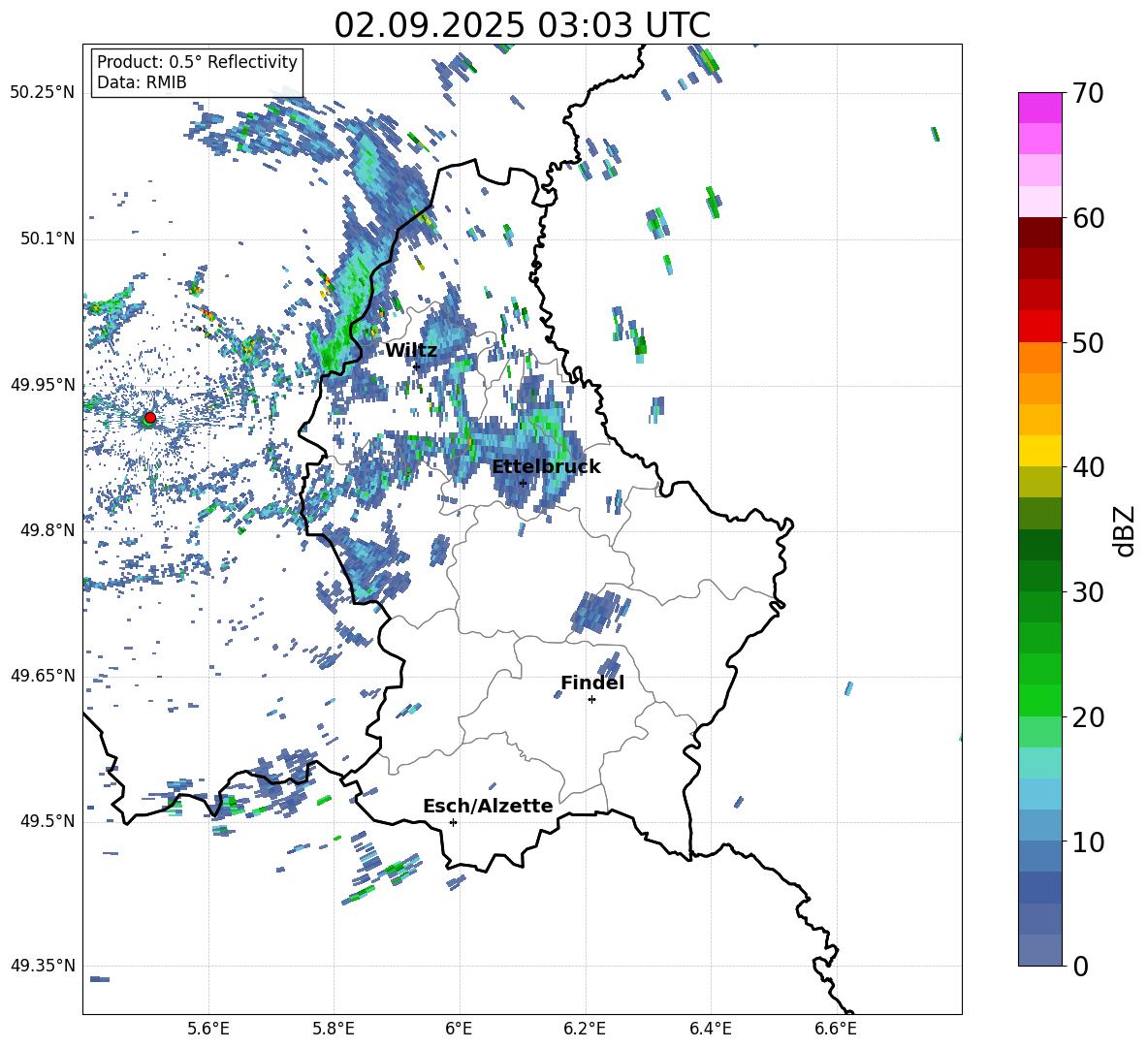
Task: Click the 6.4°E longitude label
Action: point(710,1029)
